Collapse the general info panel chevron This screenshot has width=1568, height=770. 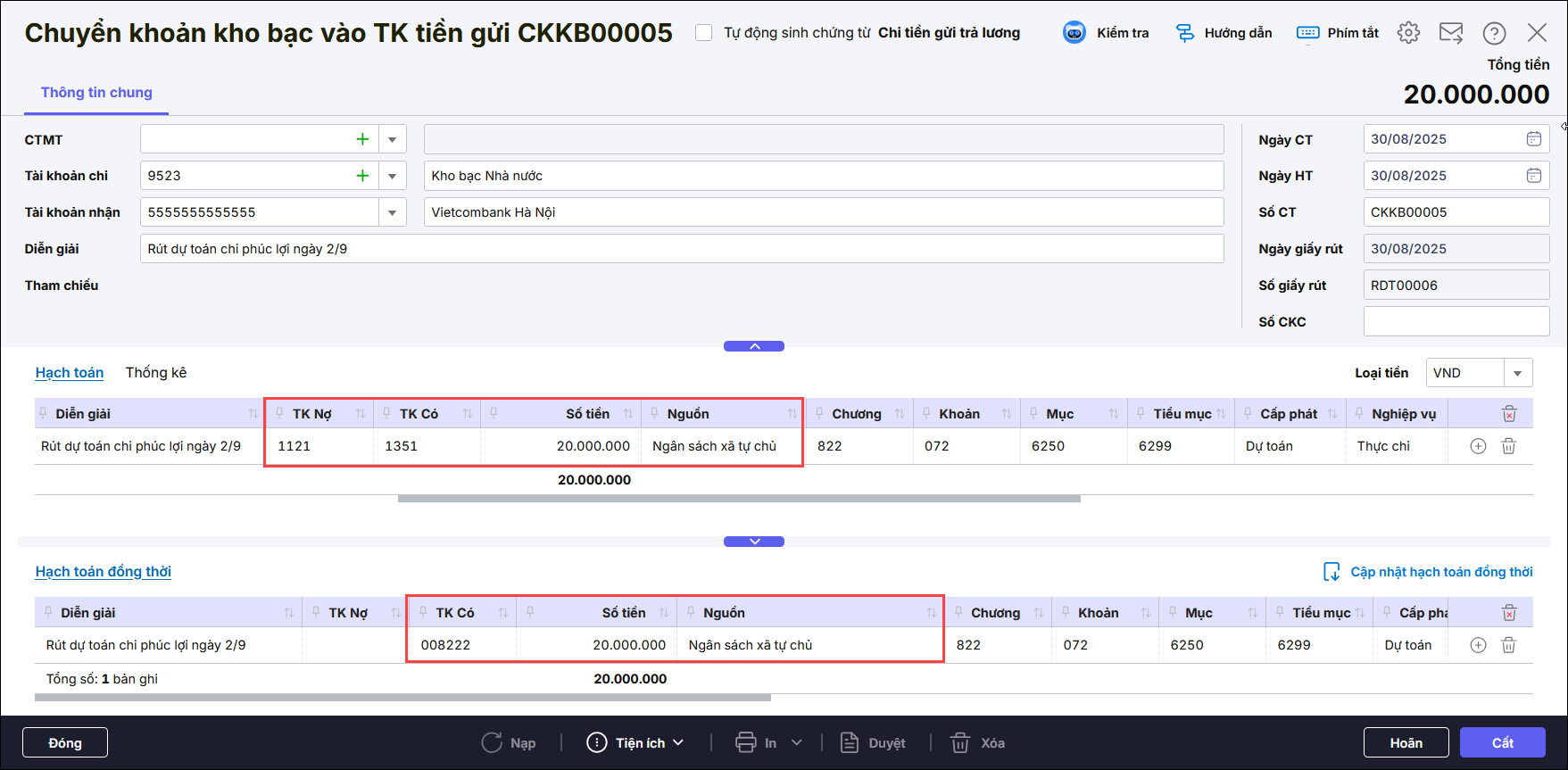754,346
